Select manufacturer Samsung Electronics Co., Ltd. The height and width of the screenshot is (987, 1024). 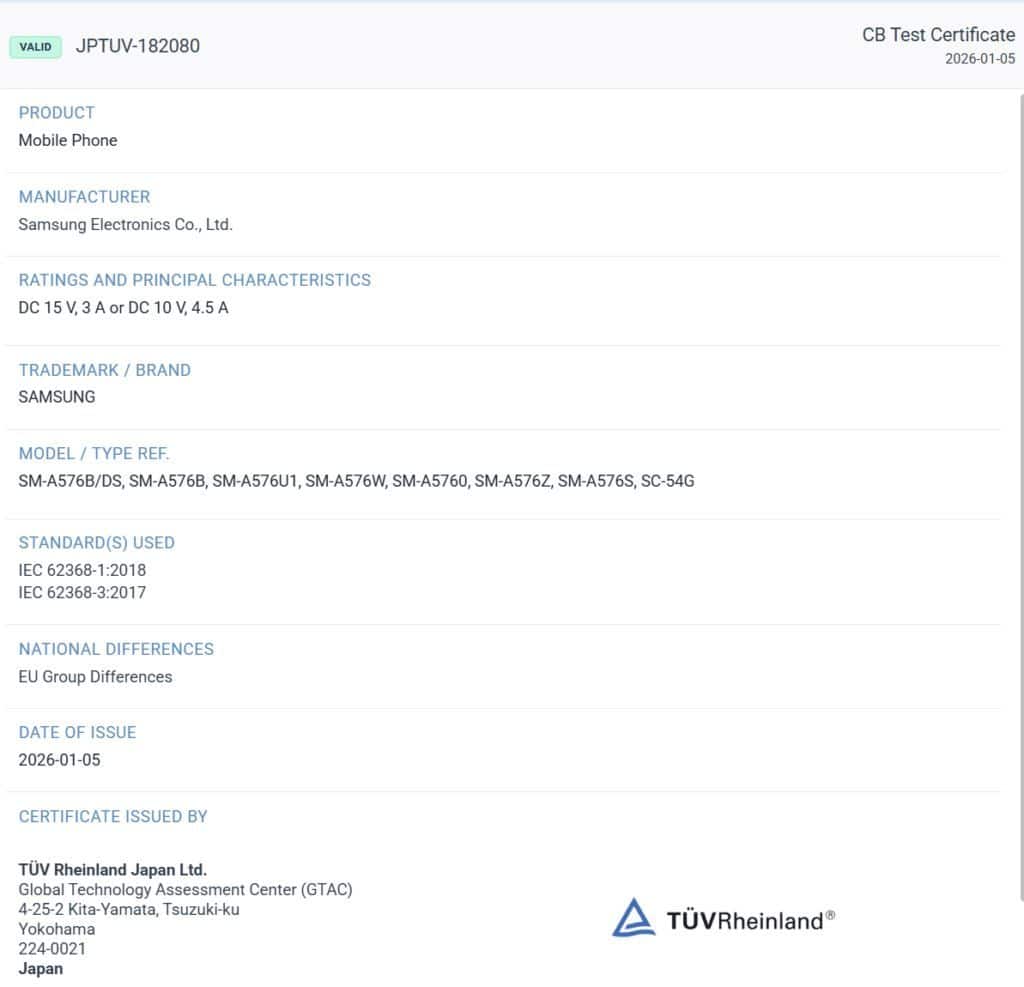pos(124,224)
